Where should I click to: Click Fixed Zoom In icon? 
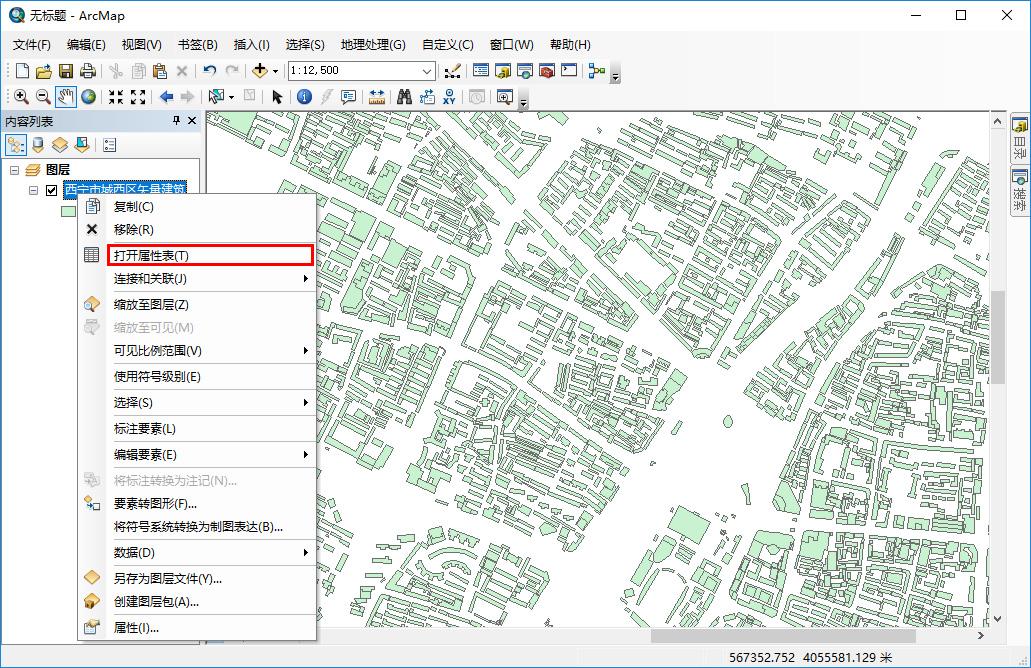[116, 97]
